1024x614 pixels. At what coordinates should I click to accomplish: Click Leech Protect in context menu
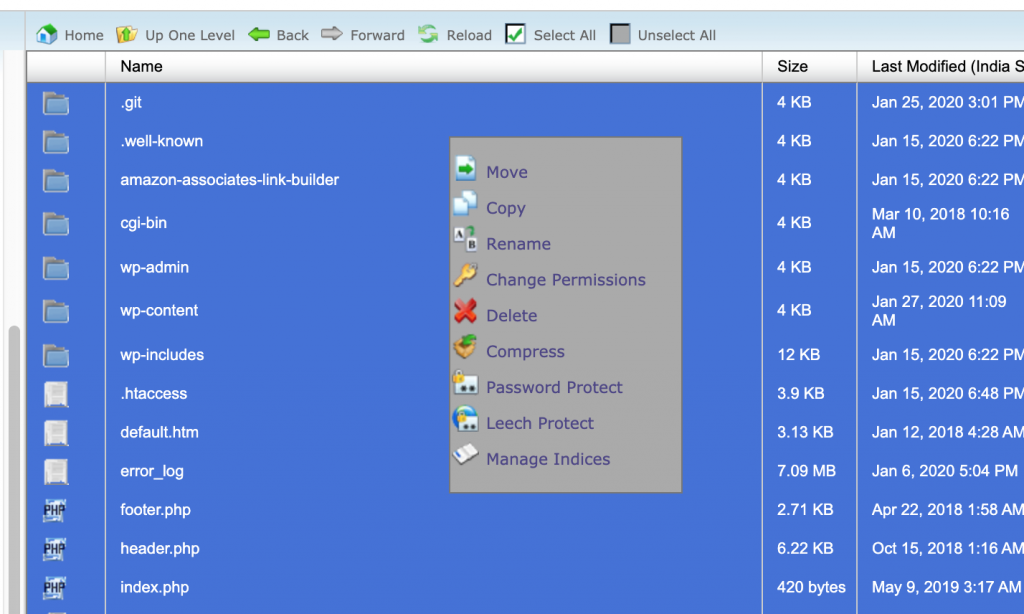click(539, 423)
